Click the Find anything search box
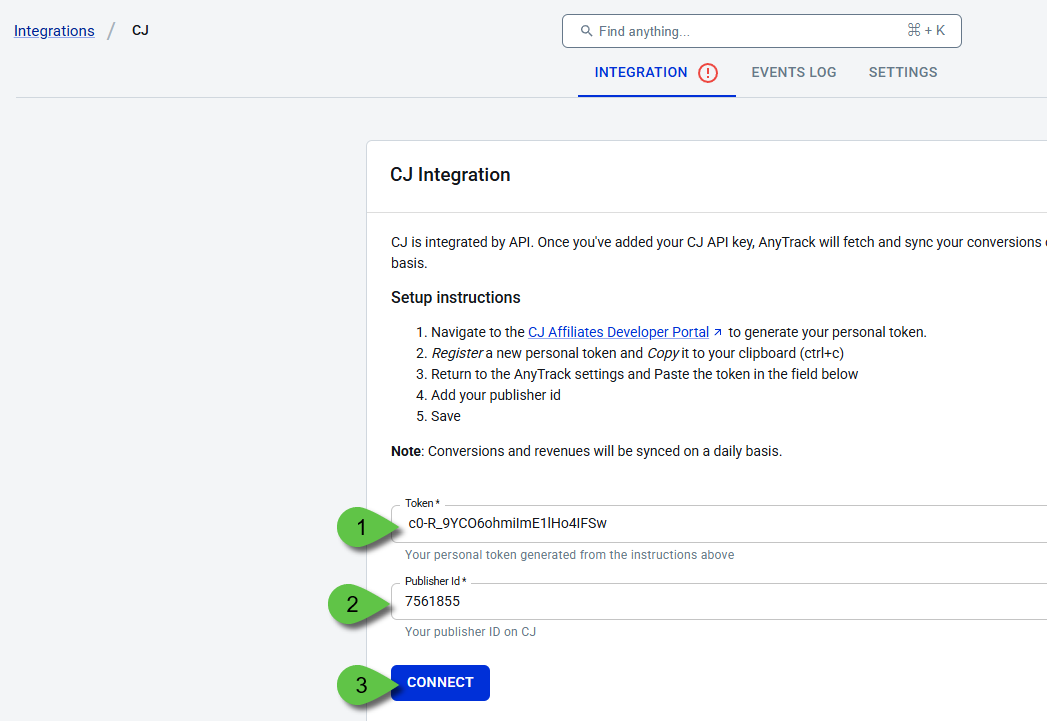This screenshot has width=1047, height=721. point(762,31)
